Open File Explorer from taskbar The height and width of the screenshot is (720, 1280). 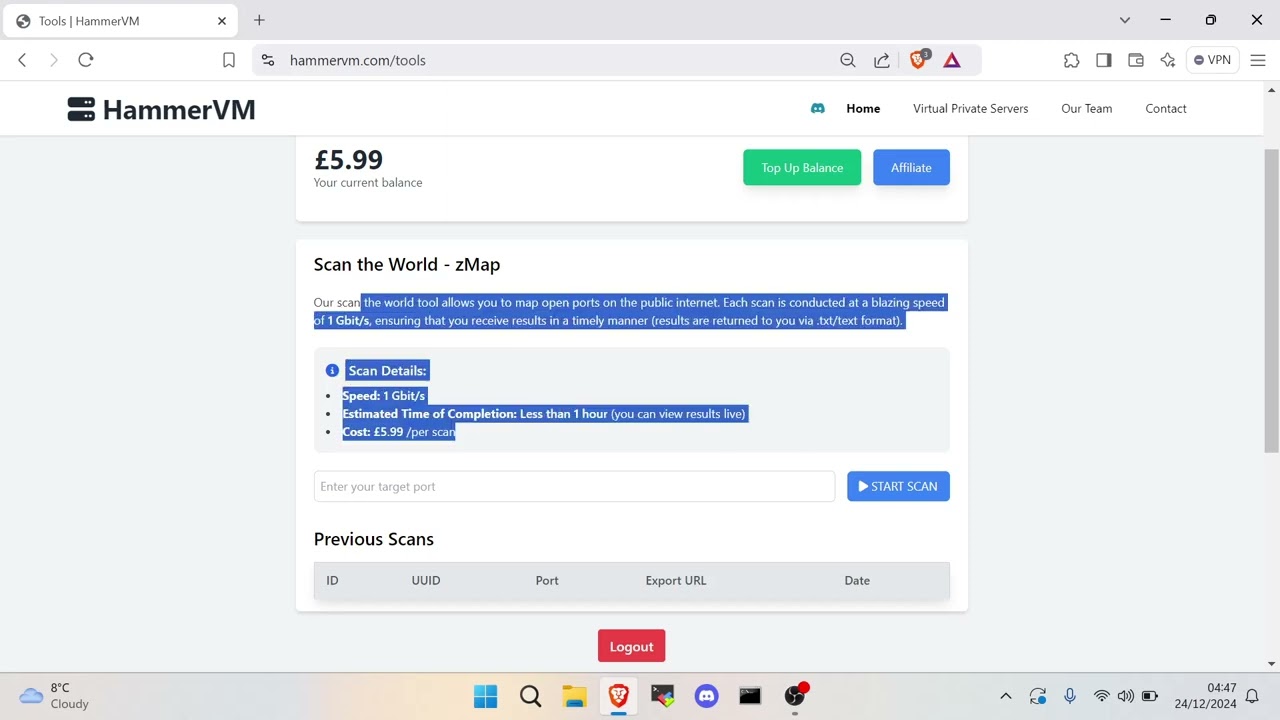point(574,696)
